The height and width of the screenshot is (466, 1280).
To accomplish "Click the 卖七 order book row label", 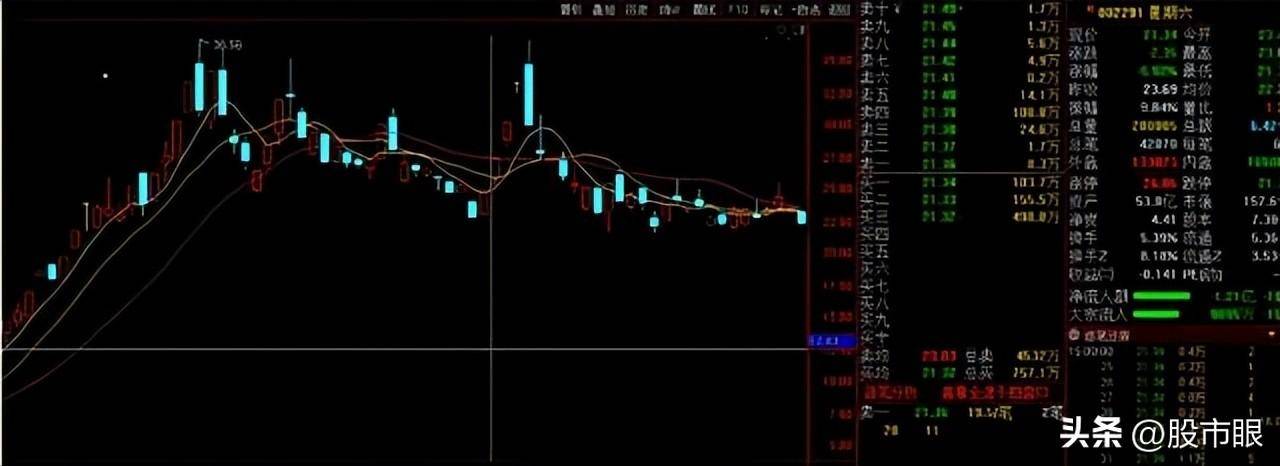I will (x=876, y=61).
